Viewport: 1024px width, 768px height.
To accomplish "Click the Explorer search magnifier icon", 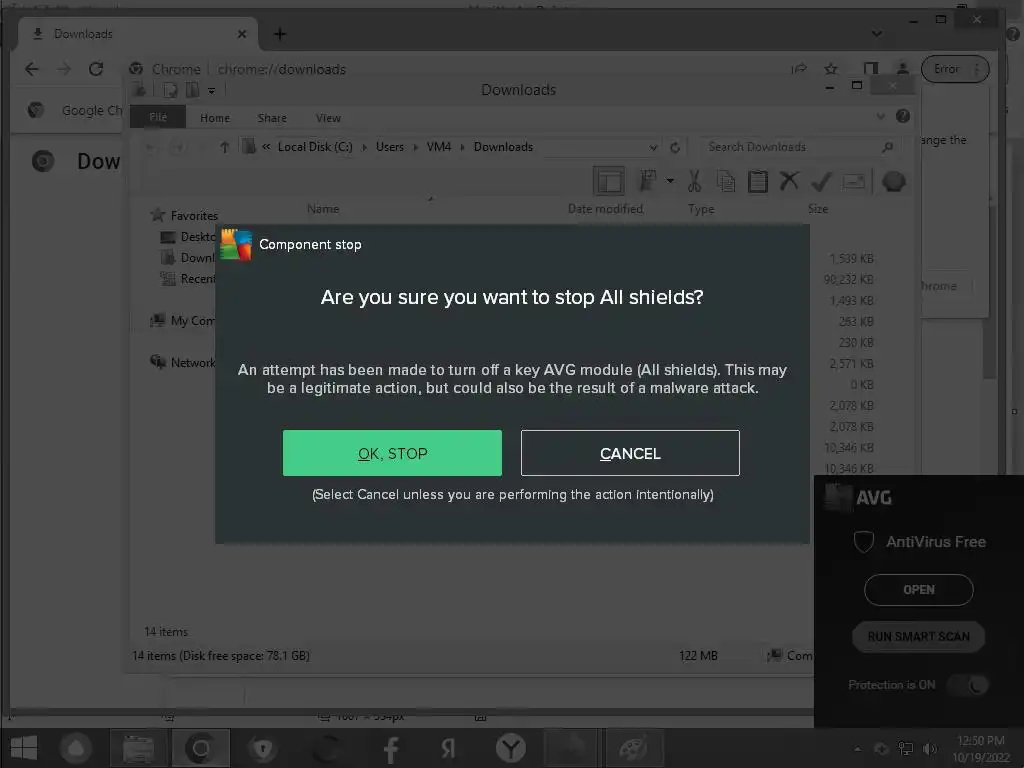I will coord(887,147).
